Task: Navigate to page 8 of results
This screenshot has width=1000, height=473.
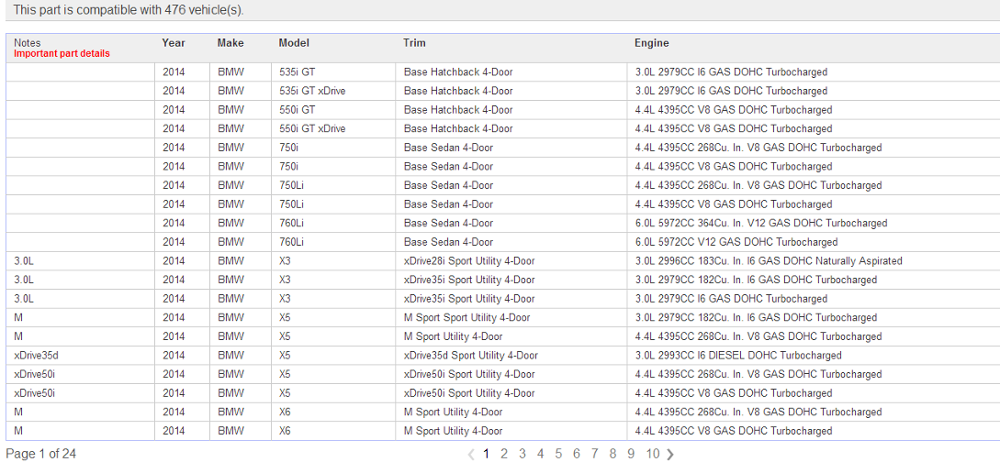Action: (613, 454)
